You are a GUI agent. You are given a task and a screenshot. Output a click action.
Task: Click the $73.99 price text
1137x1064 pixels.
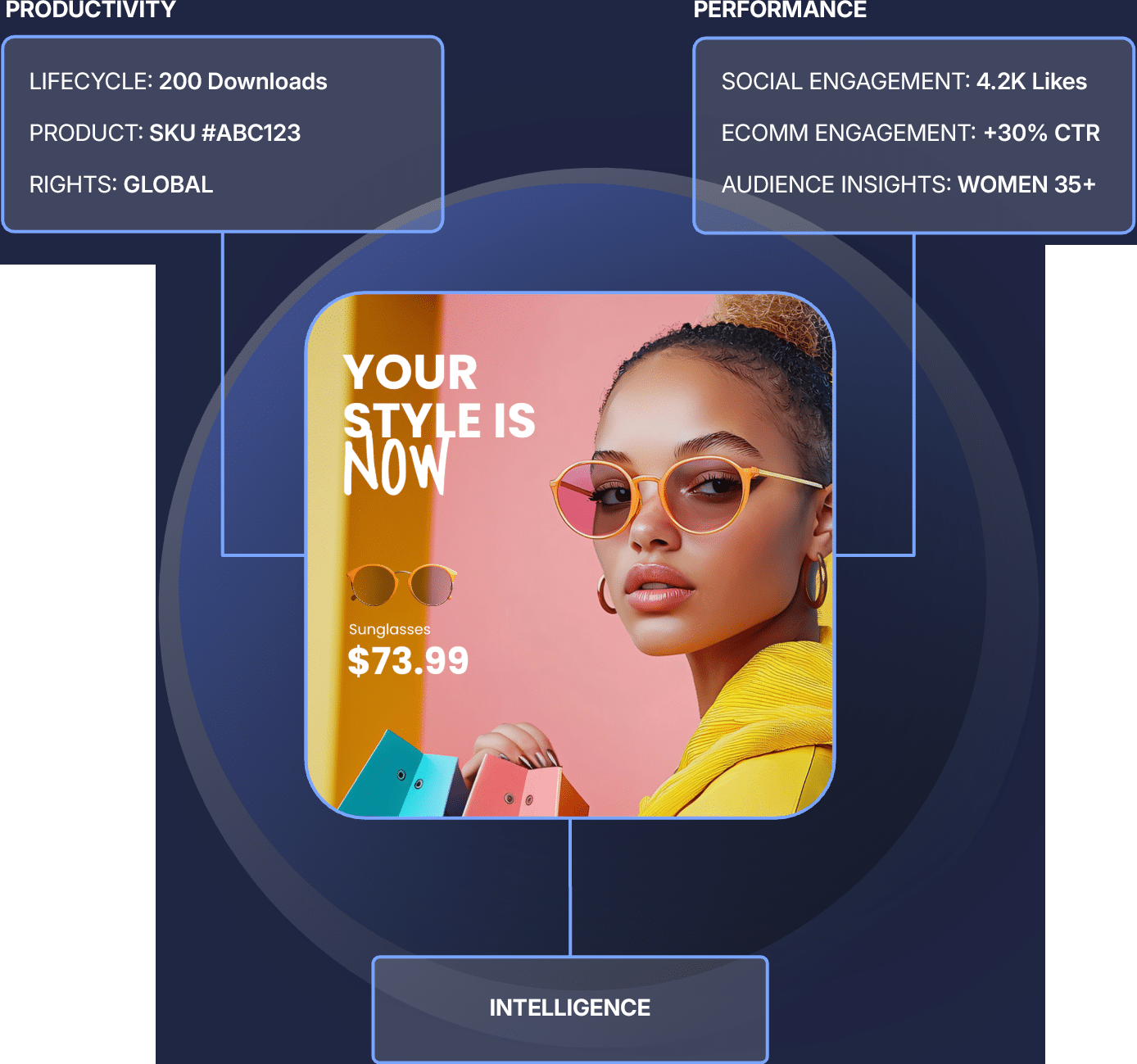point(408,661)
